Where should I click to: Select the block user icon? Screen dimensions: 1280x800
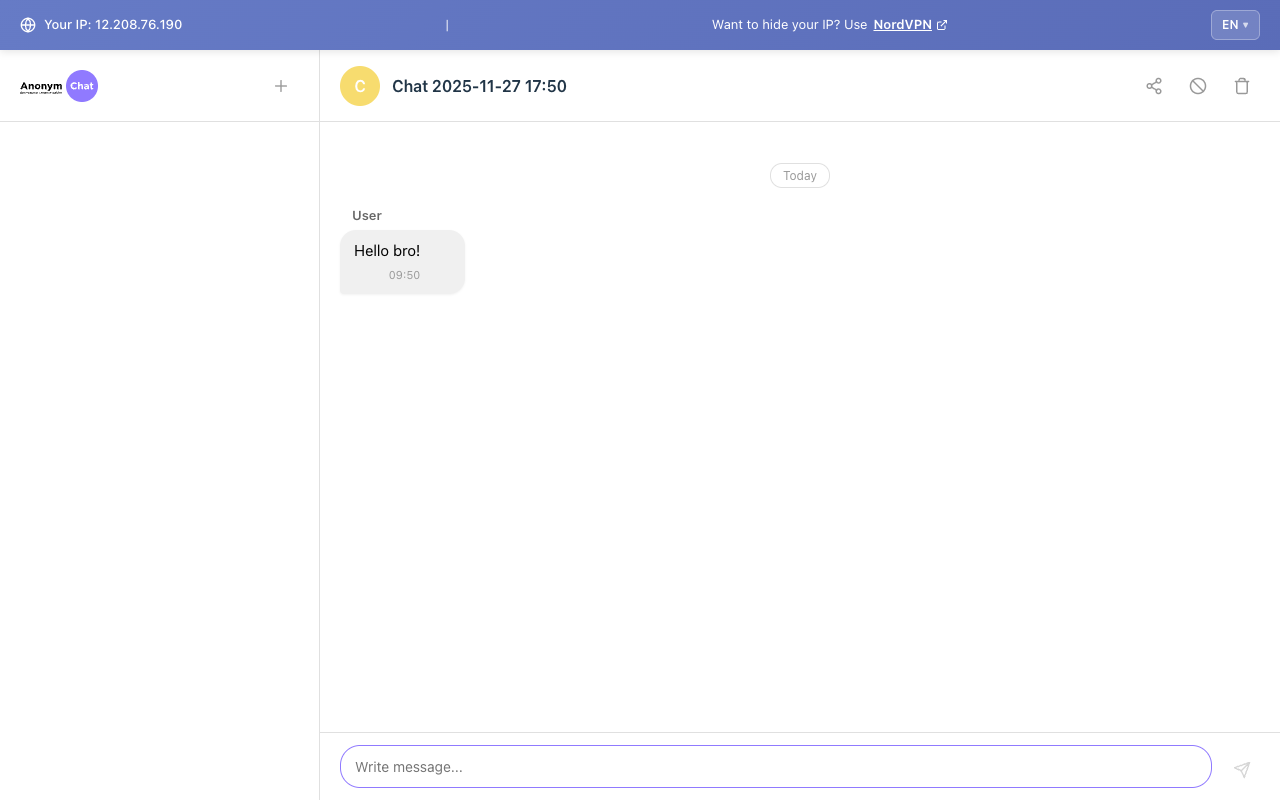tap(1198, 86)
